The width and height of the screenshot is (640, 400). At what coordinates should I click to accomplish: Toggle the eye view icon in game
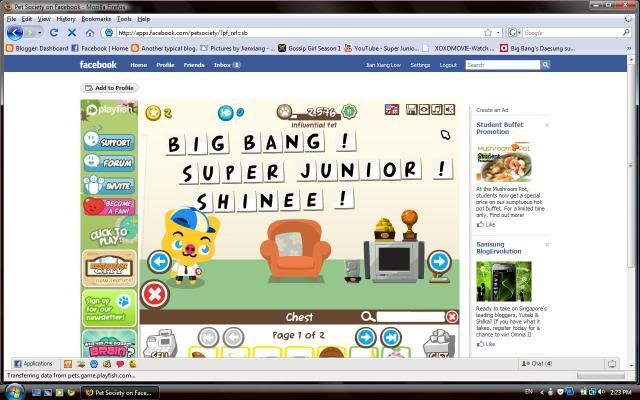pos(424,109)
